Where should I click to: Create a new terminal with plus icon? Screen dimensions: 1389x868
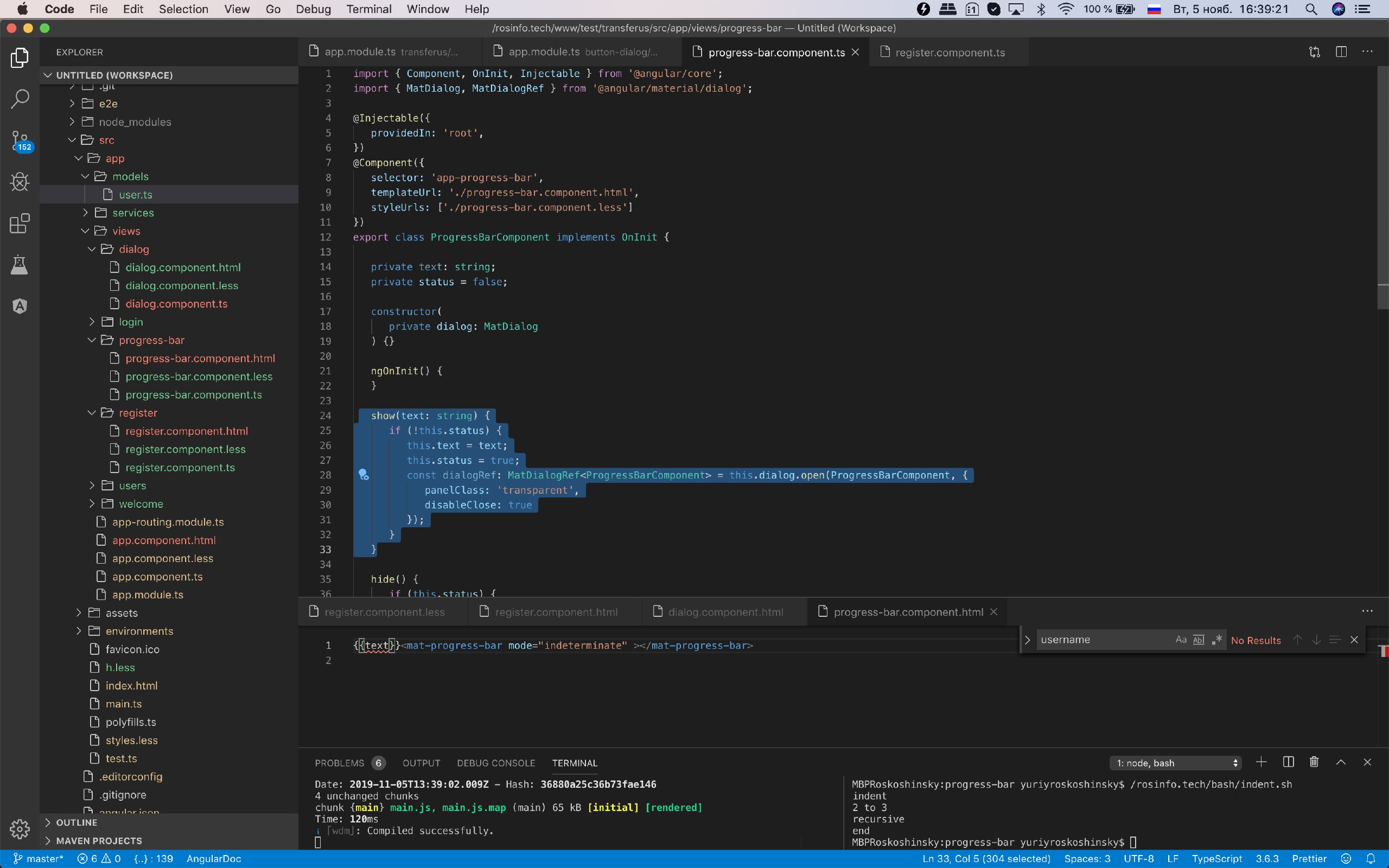1261,762
